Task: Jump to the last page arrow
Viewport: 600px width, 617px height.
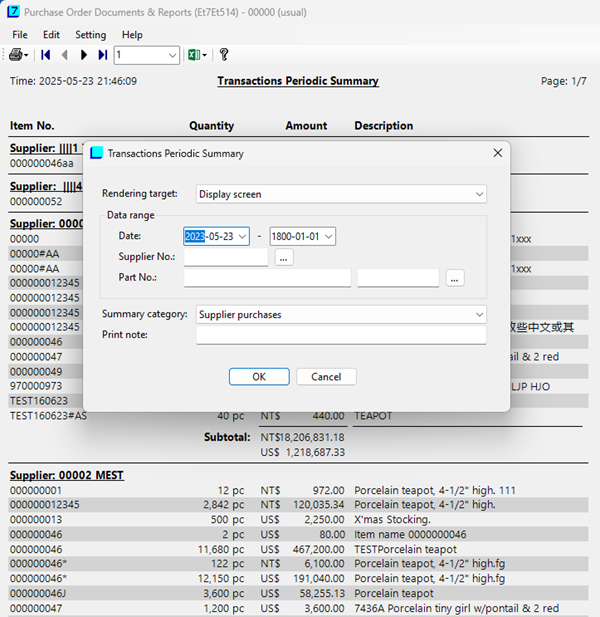Action: click(102, 55)
